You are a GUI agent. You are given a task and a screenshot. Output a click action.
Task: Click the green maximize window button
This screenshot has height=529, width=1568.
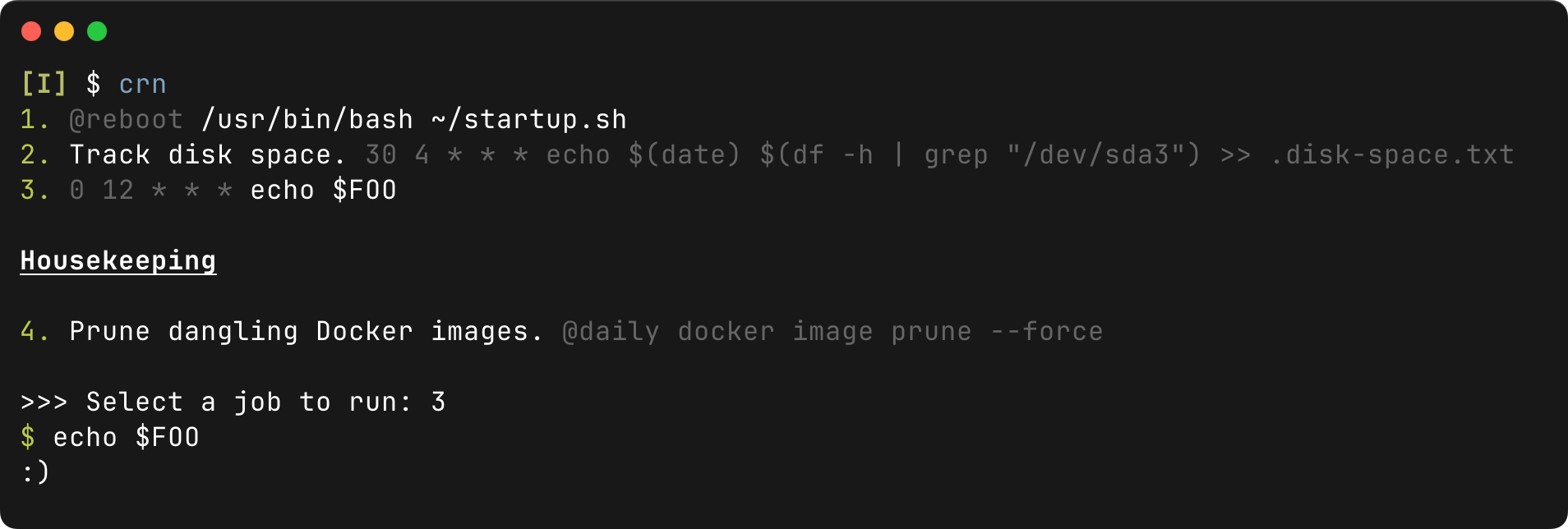coord(97,31)
